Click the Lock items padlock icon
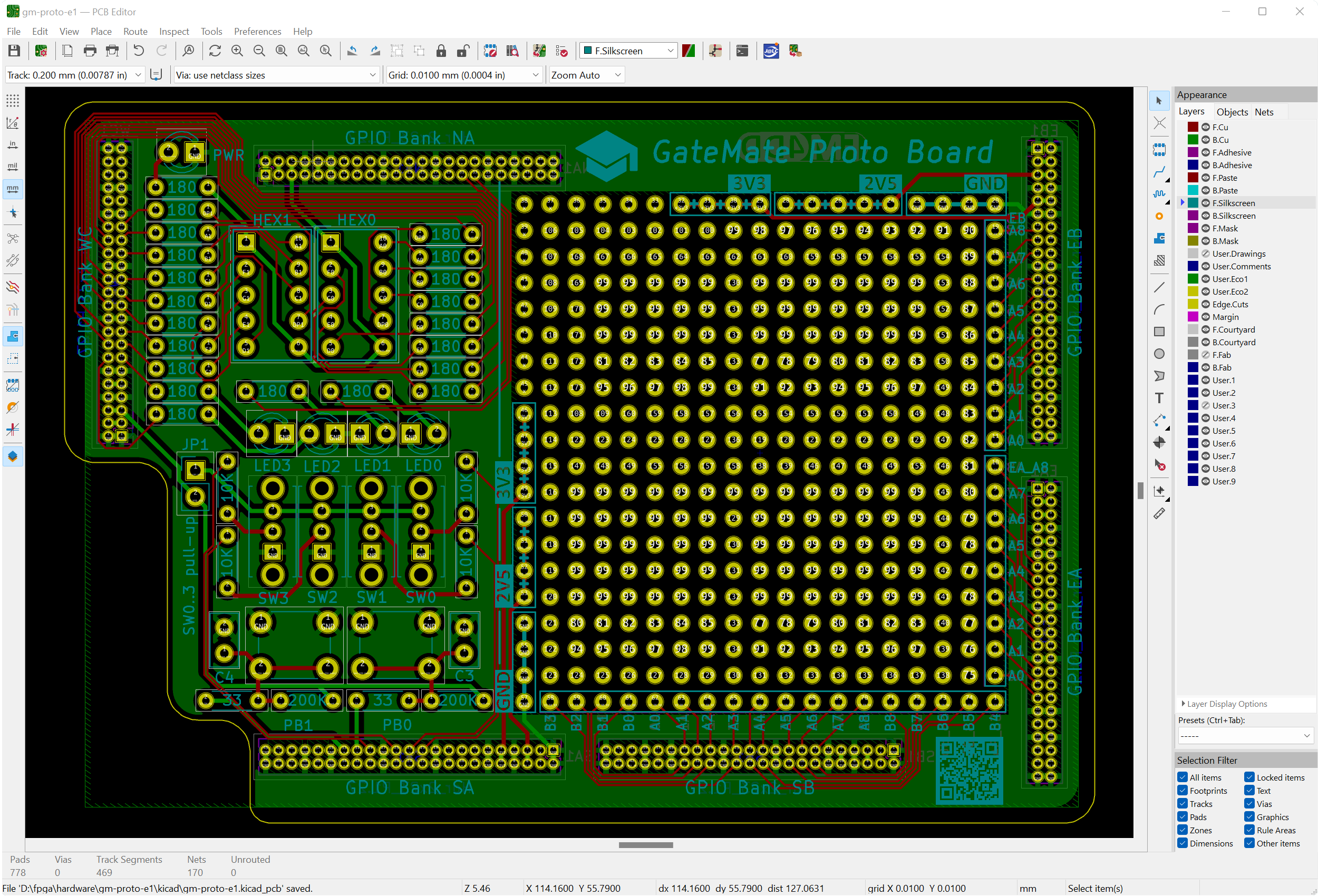 pos(441,51)
